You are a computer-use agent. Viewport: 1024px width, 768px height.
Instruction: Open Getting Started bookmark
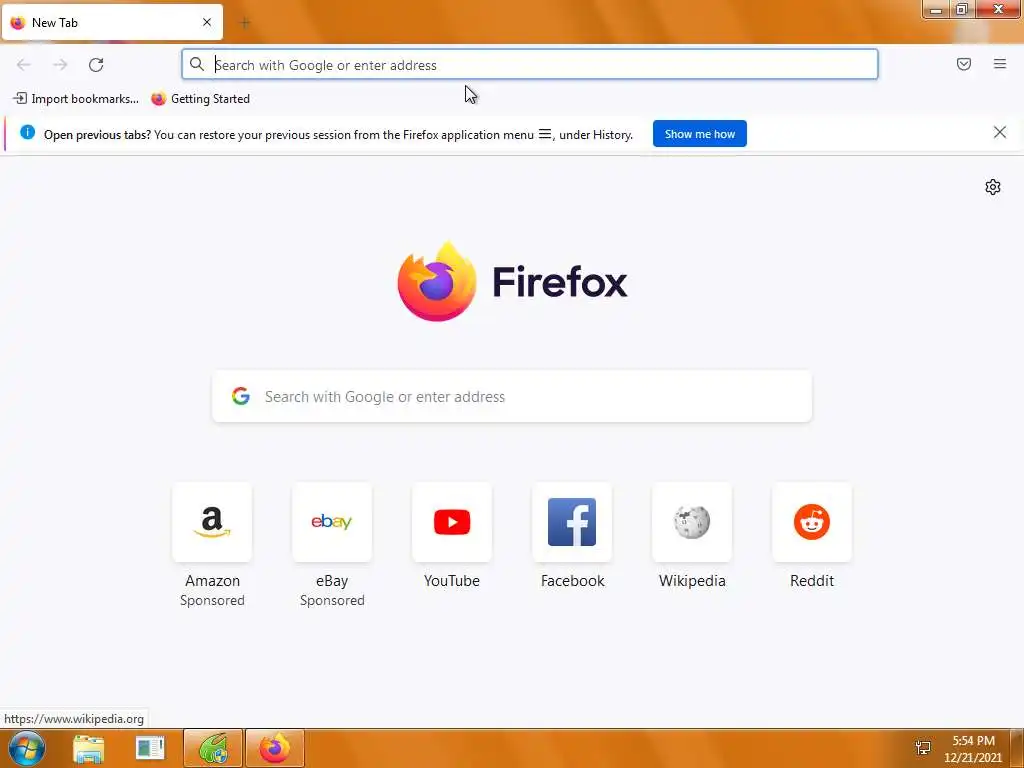(x=200, y=99)
